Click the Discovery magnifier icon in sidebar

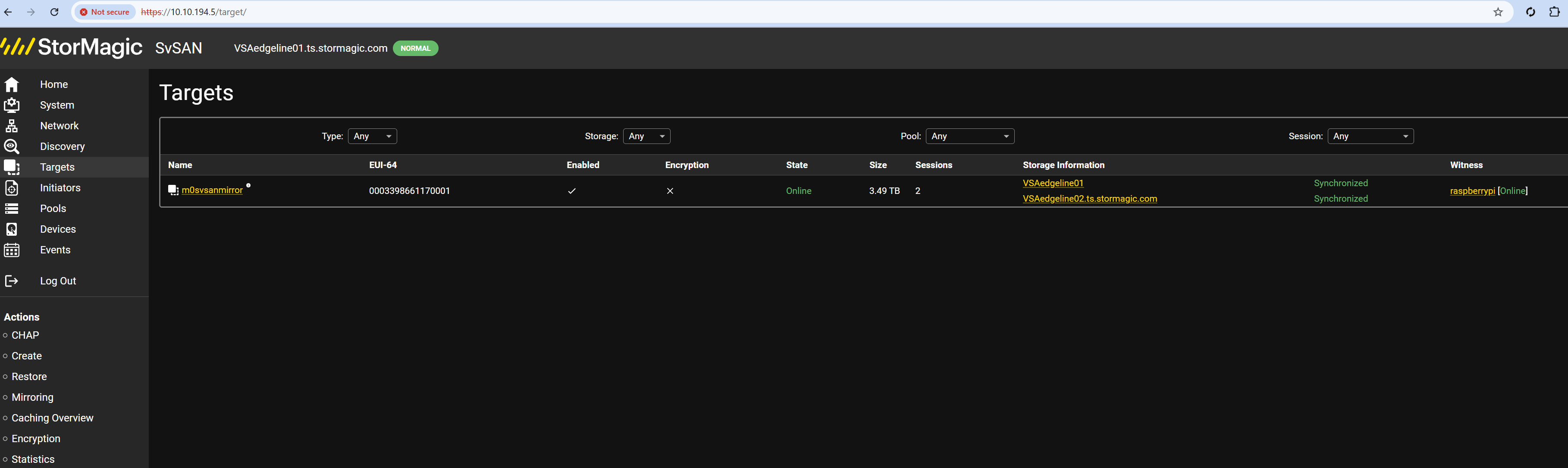tap(12, 146)
